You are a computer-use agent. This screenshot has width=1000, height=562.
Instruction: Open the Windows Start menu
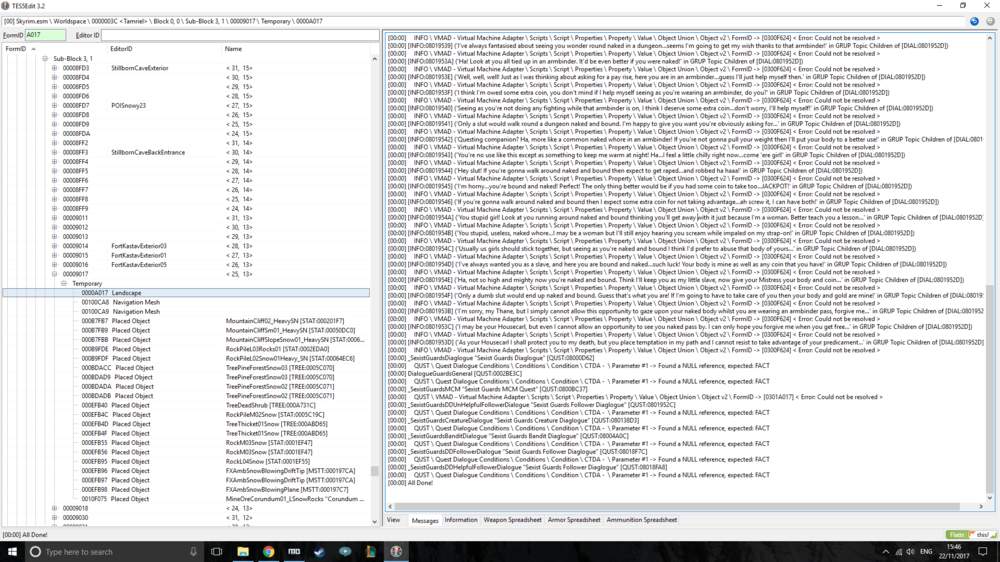(11, 551)
